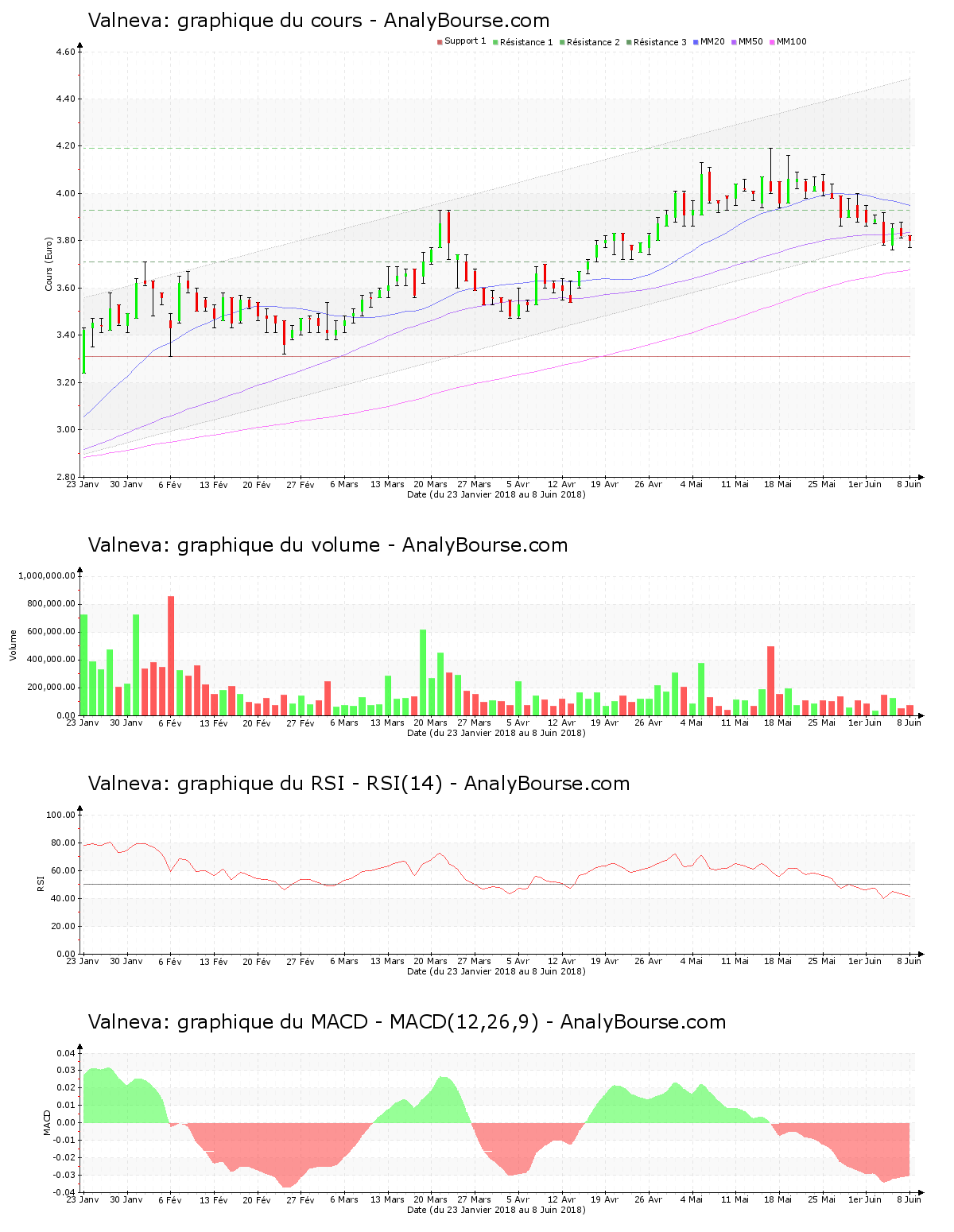Click the magenta MM100 legend swatch
Image resolution: width=954 pixels, height=1232 pixels.
point(772,42)
